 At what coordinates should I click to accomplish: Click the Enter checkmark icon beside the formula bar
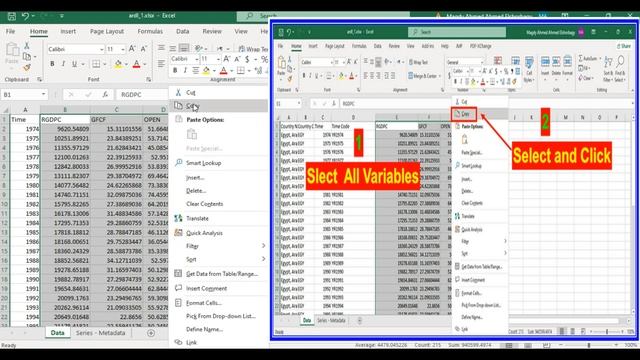pos(88,95)
